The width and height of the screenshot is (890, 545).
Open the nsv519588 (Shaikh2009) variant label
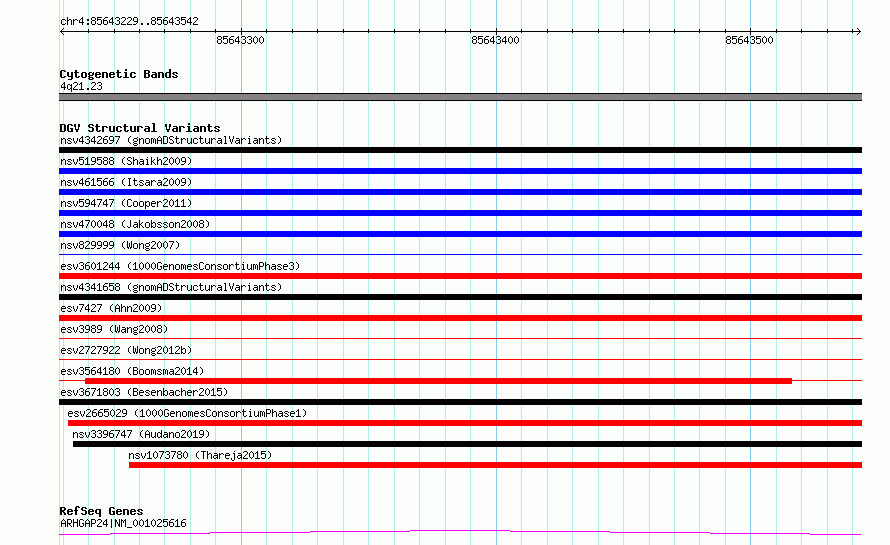126,161
